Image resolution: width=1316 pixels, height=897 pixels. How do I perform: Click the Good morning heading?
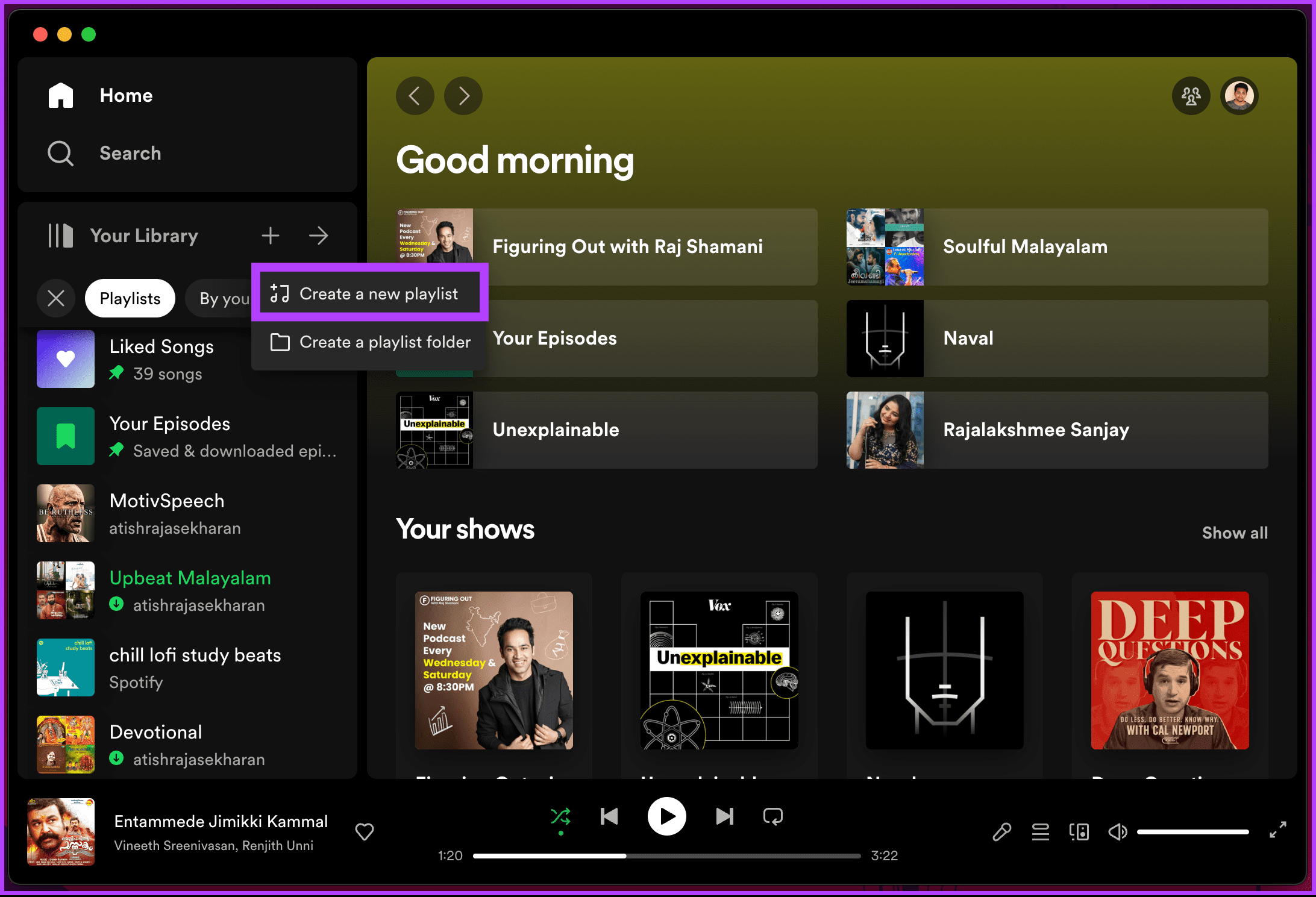[x=515, y=160]
